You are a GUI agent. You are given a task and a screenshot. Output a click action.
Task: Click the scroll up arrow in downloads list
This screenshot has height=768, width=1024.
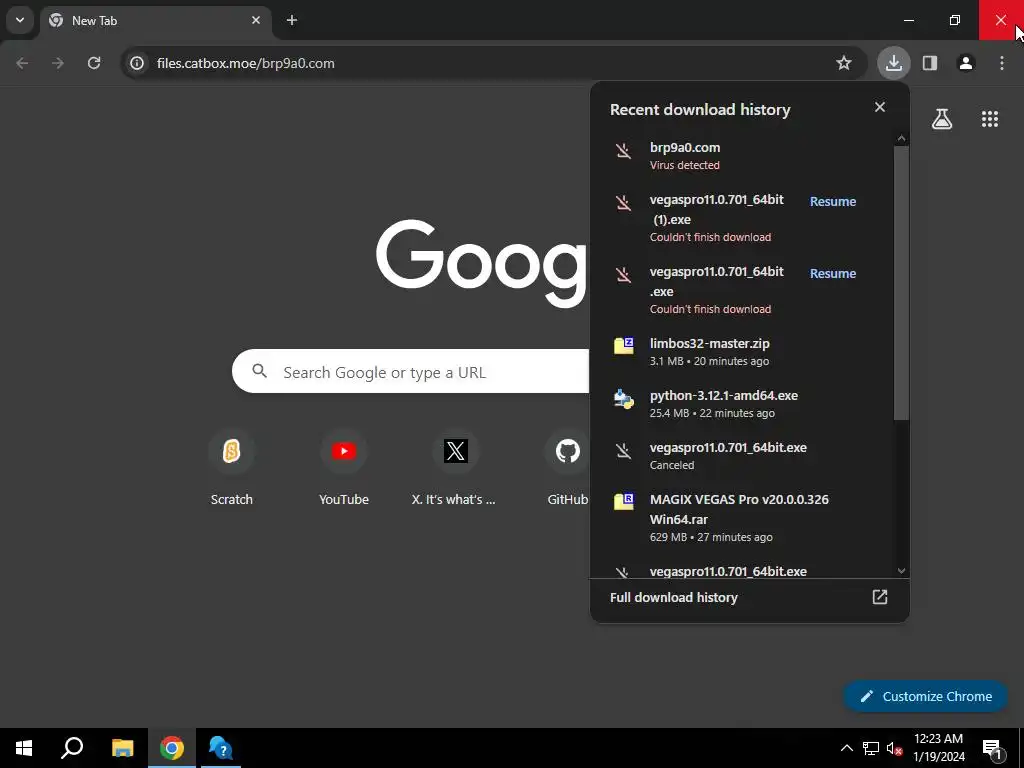[x=901, y=138]
